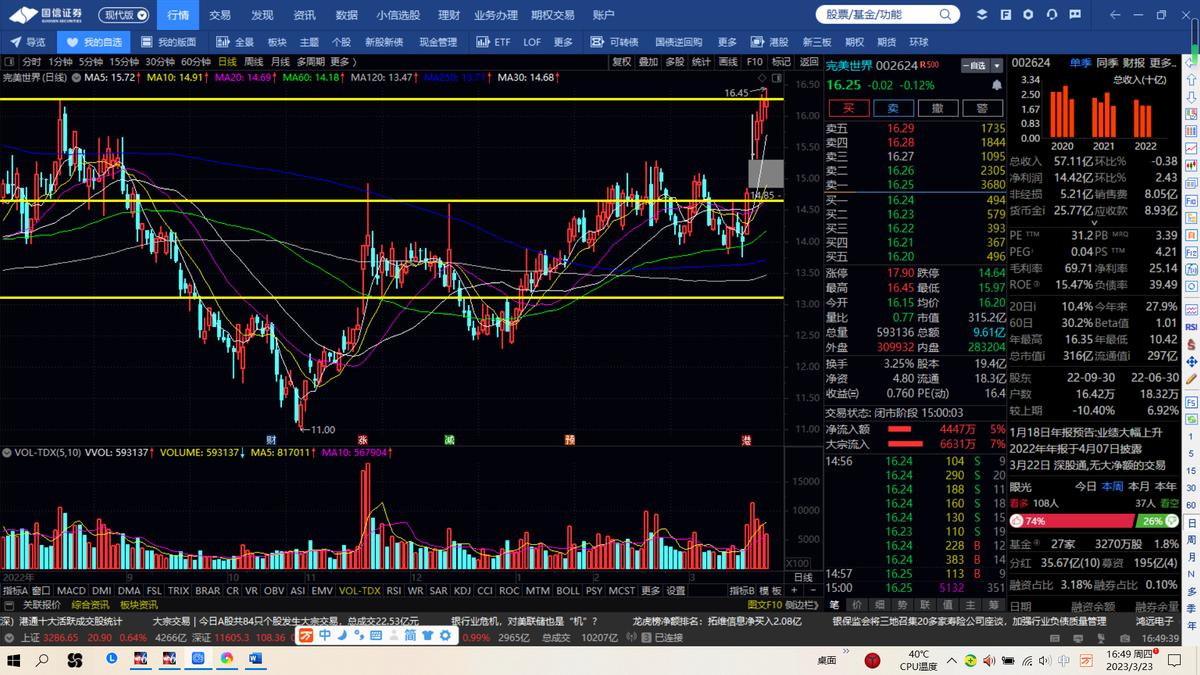Open the 画线 drawing tool
Image resolution: width=1200 pixels, height=675 pixels.
point(728,62)
